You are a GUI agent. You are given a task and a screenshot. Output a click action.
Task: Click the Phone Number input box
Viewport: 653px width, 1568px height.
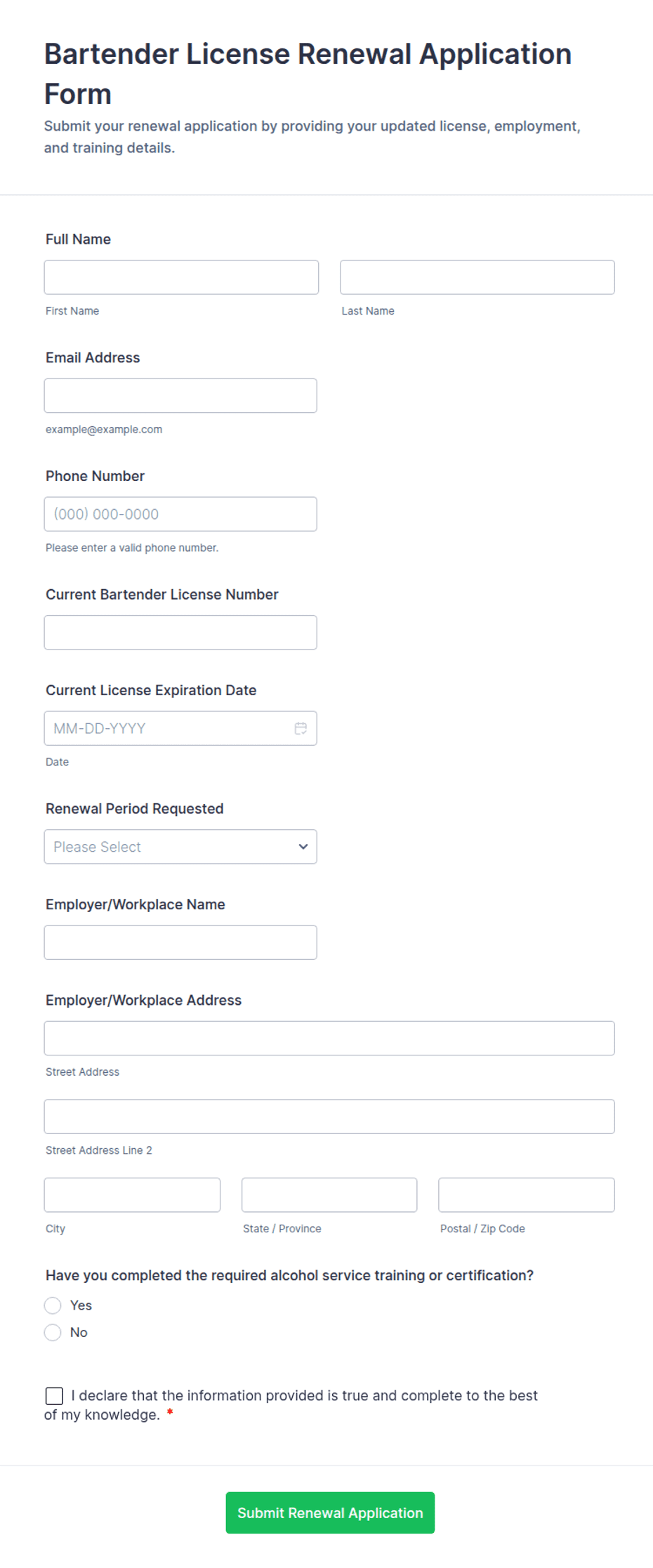pyautogui.click(x=180, y=514)
